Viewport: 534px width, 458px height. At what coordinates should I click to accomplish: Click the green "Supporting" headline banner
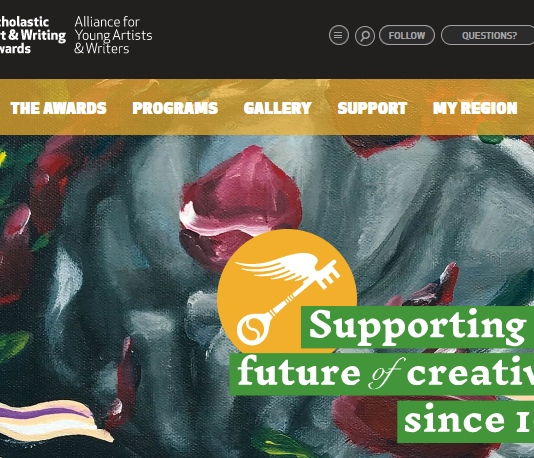point(417,327)
